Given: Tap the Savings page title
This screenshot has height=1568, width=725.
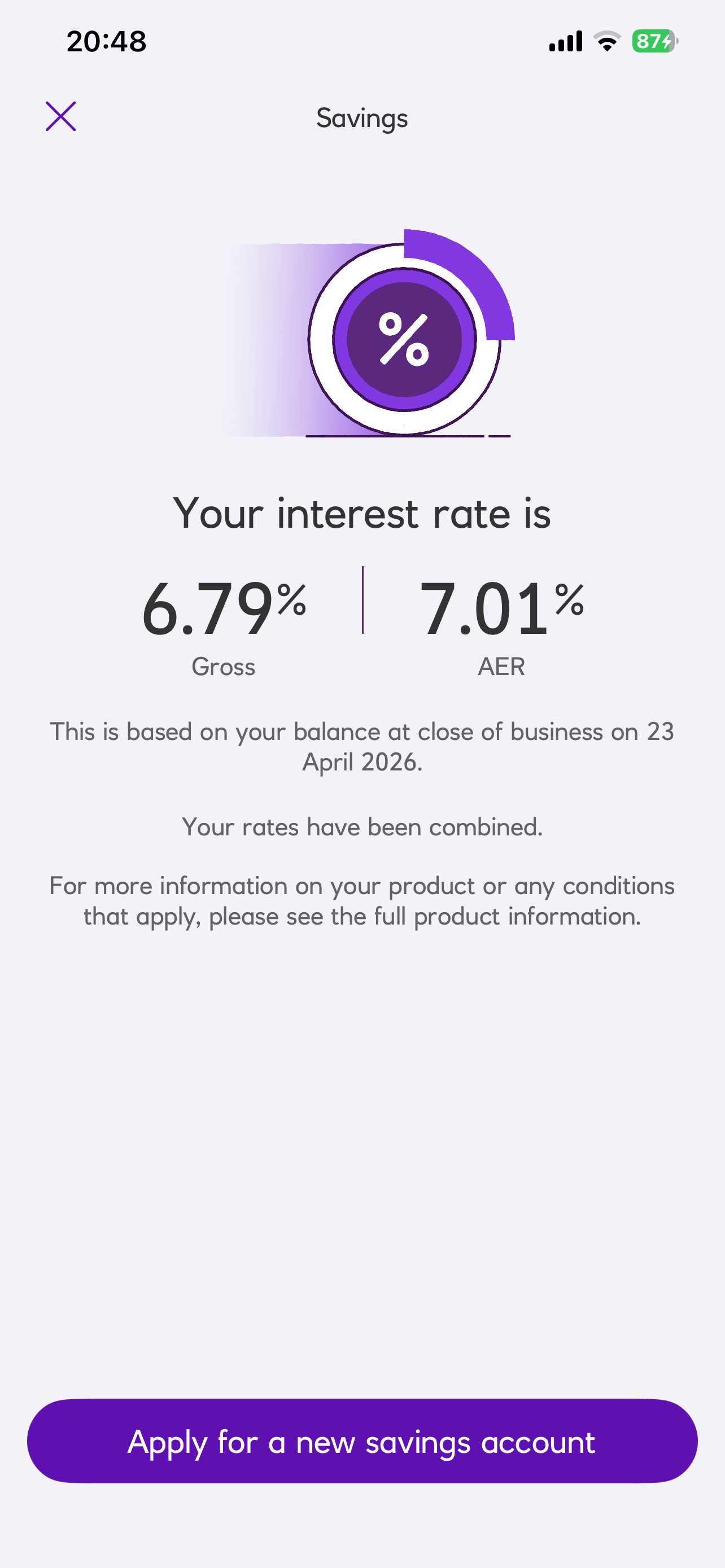Looking at the screenshot, I should coord(361,118).
